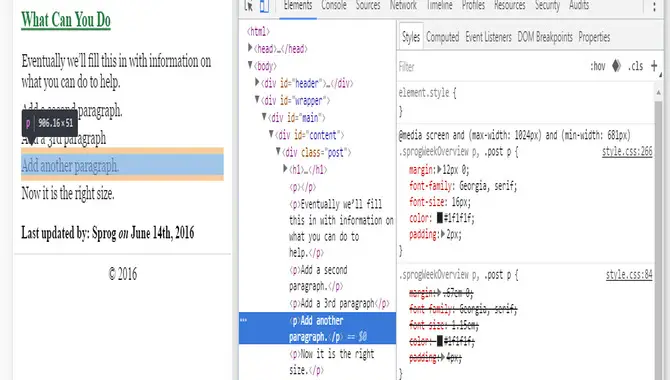The width and height of the screenshot is (670, 380).
Task: Open the Audits tab
Action: tap(579, 6)
